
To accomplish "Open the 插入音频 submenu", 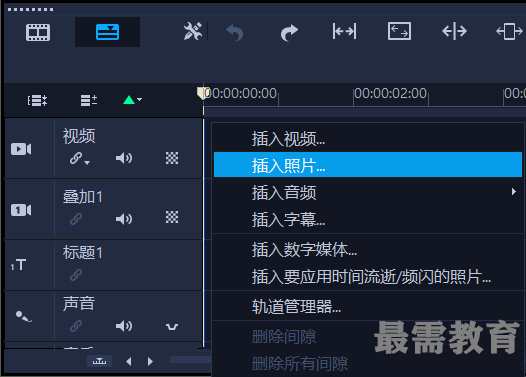I will click(368, 193).
